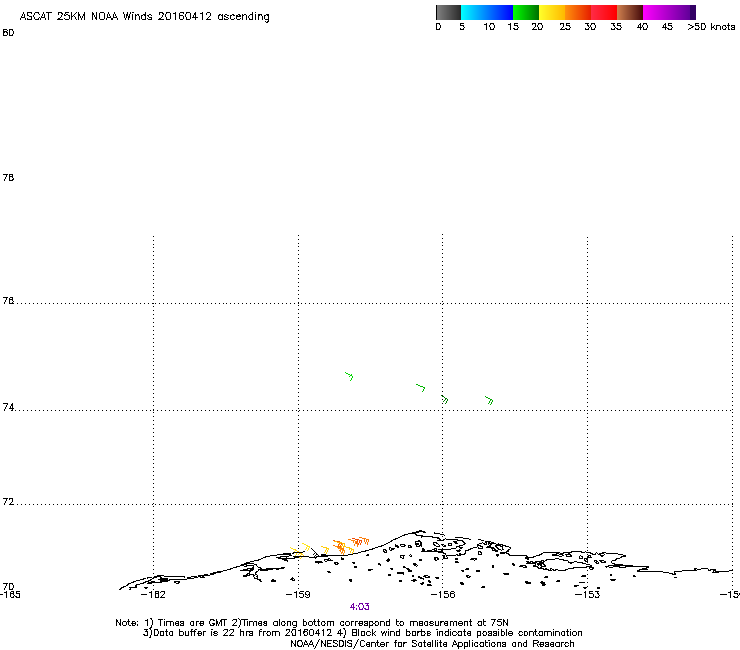Click the '-159' longitude axis label
Image resolution: width=740 pixels, height=650 pixels.
pos(298,595)
